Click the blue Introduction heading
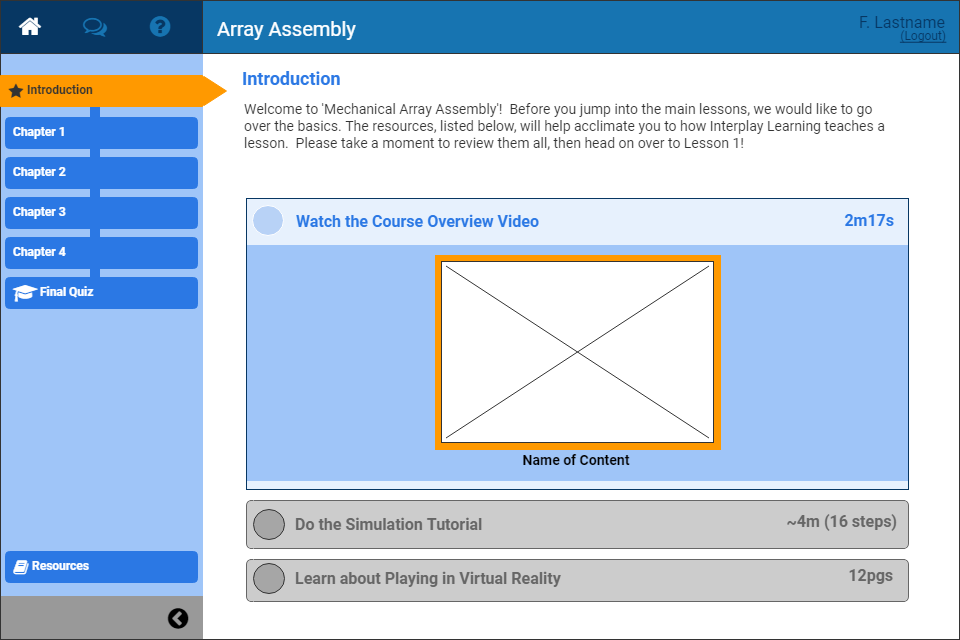Screen dimensions: 960x640 [x=291, y=79]
